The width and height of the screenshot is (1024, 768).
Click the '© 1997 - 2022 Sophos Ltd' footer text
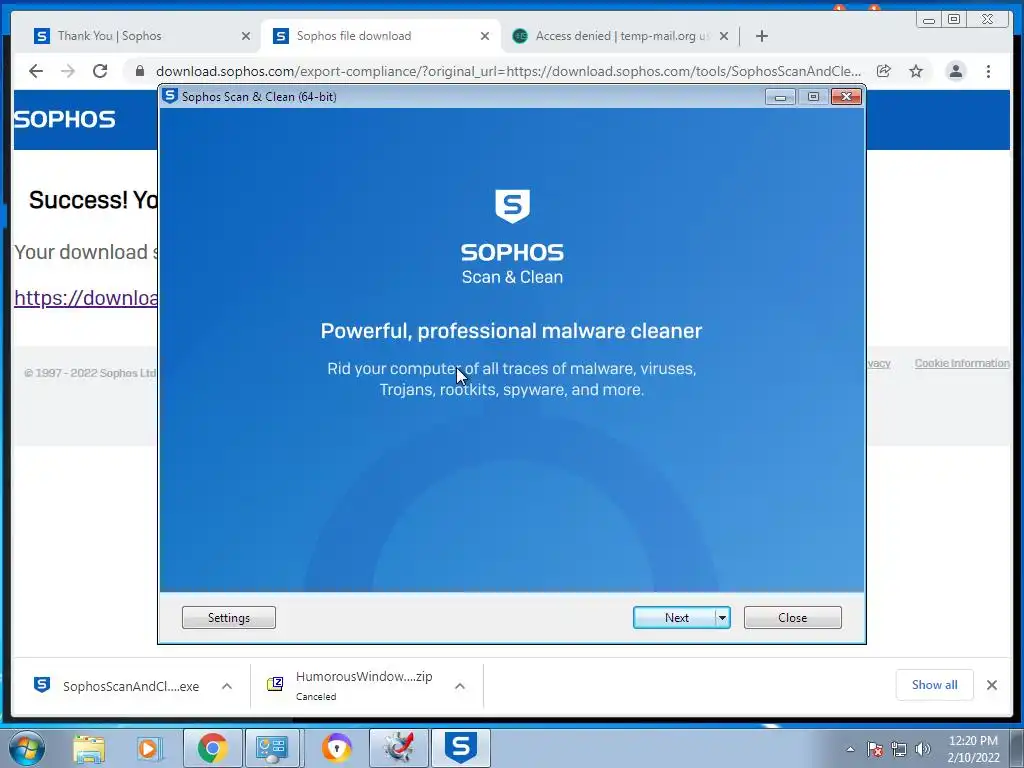coord(89,373)
